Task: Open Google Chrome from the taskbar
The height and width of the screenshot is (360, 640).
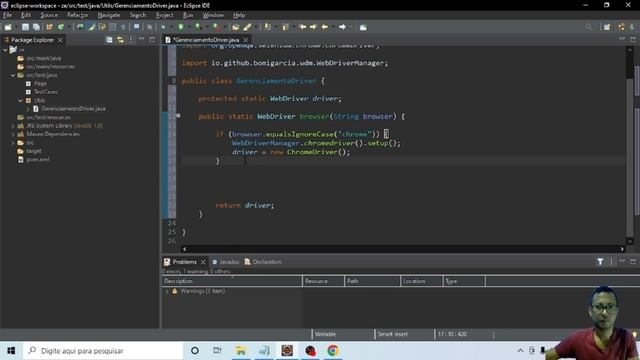Action: 333,351
